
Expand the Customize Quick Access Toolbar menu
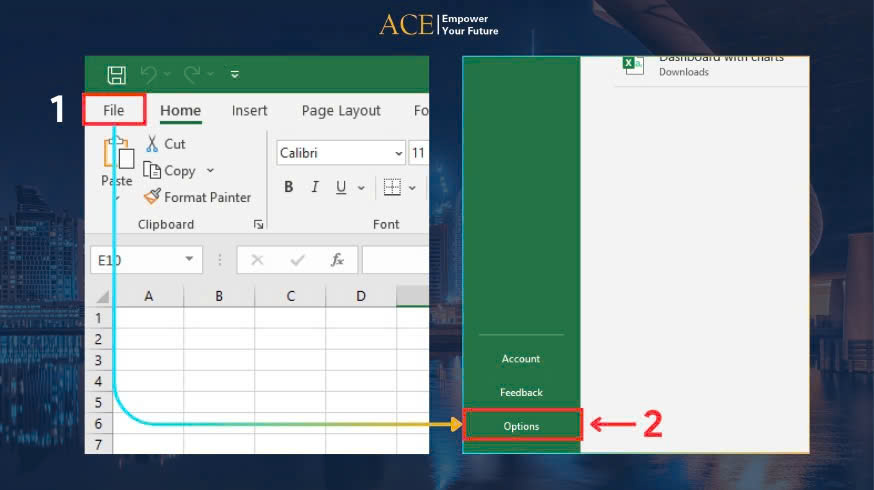click(234, 75)
